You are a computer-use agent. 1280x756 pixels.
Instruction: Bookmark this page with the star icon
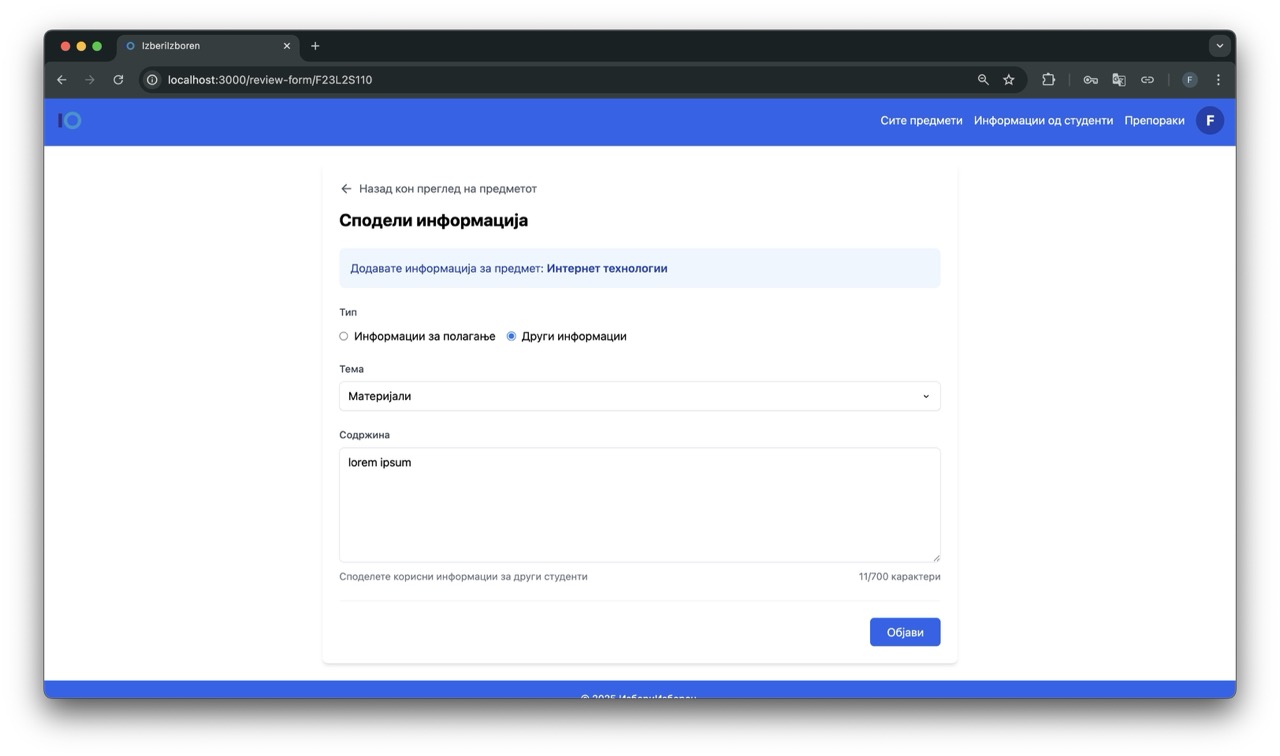(x=1009, y=80)
